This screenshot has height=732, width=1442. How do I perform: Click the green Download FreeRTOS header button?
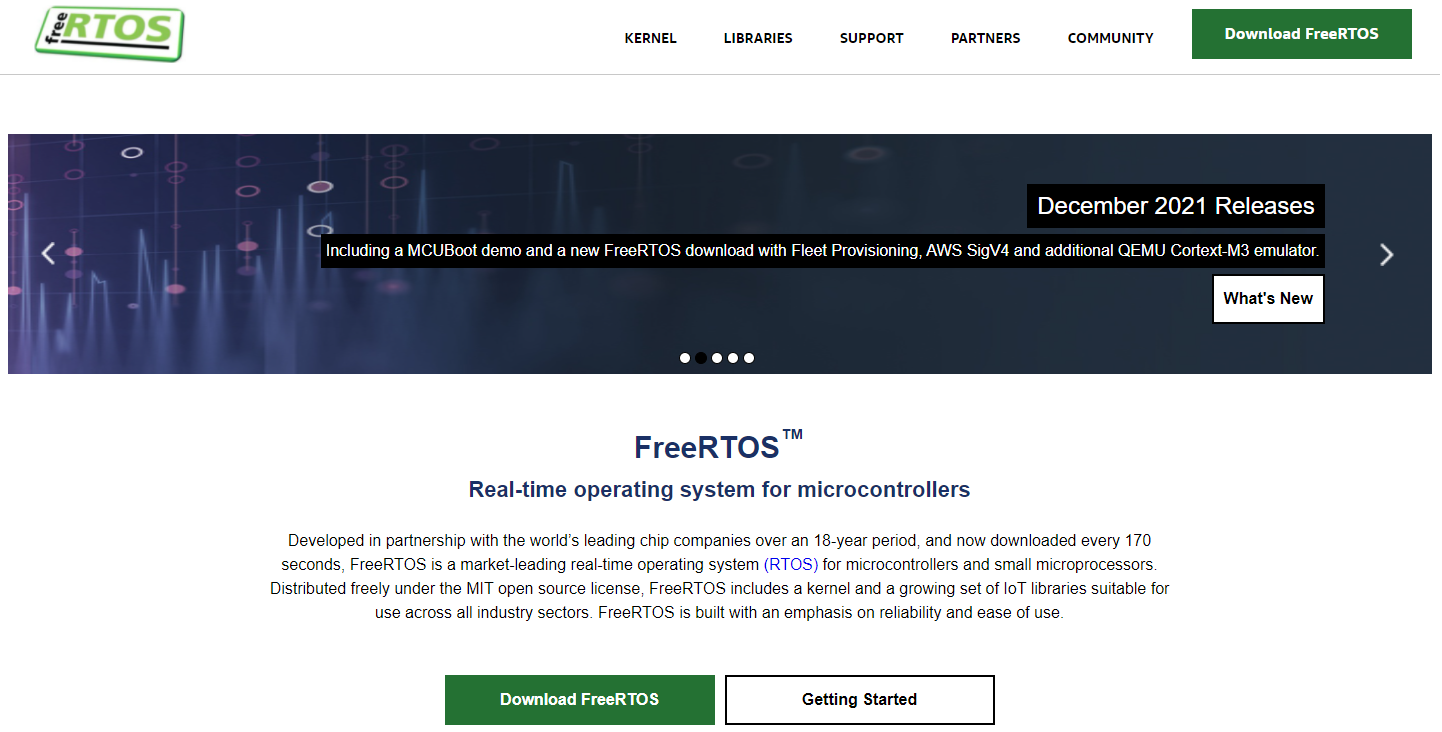(1301, 33)
